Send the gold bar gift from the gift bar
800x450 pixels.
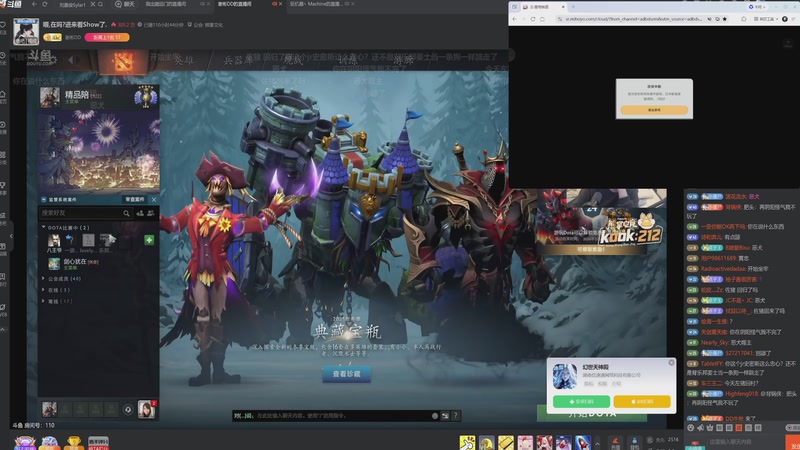click(506, 443)
